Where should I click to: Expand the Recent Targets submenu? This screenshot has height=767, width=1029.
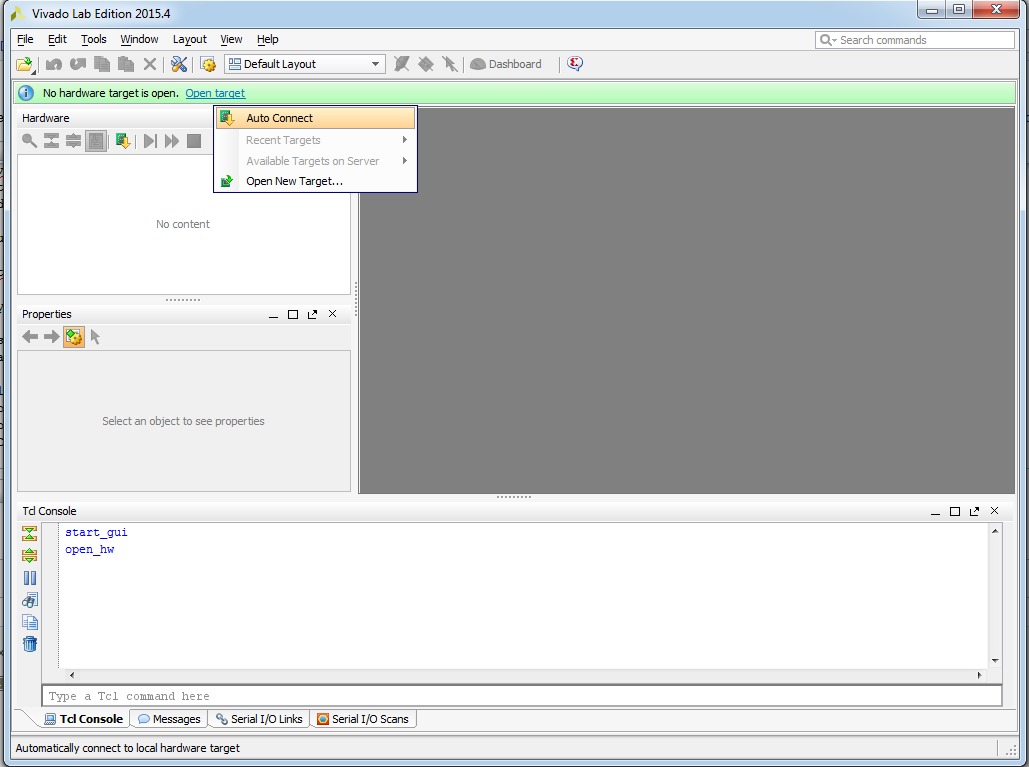pos(316,140)
